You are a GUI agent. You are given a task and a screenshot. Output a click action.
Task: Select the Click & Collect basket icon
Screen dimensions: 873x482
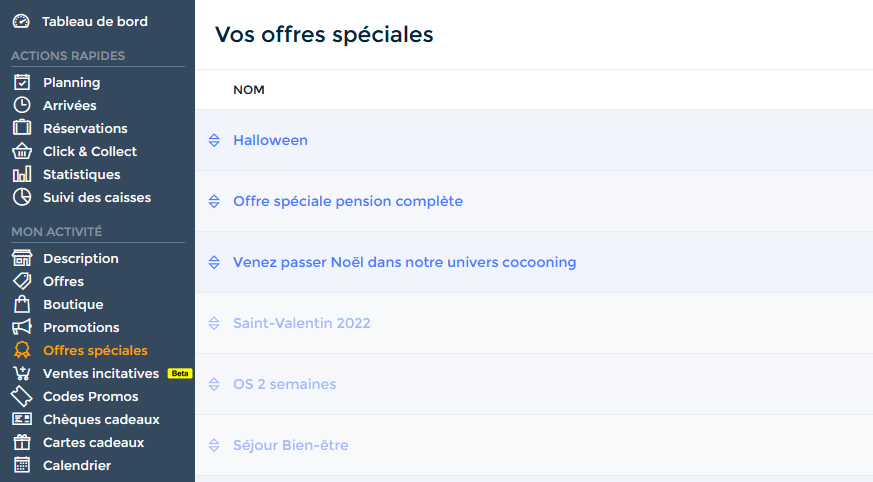click(x=22, y=151)
